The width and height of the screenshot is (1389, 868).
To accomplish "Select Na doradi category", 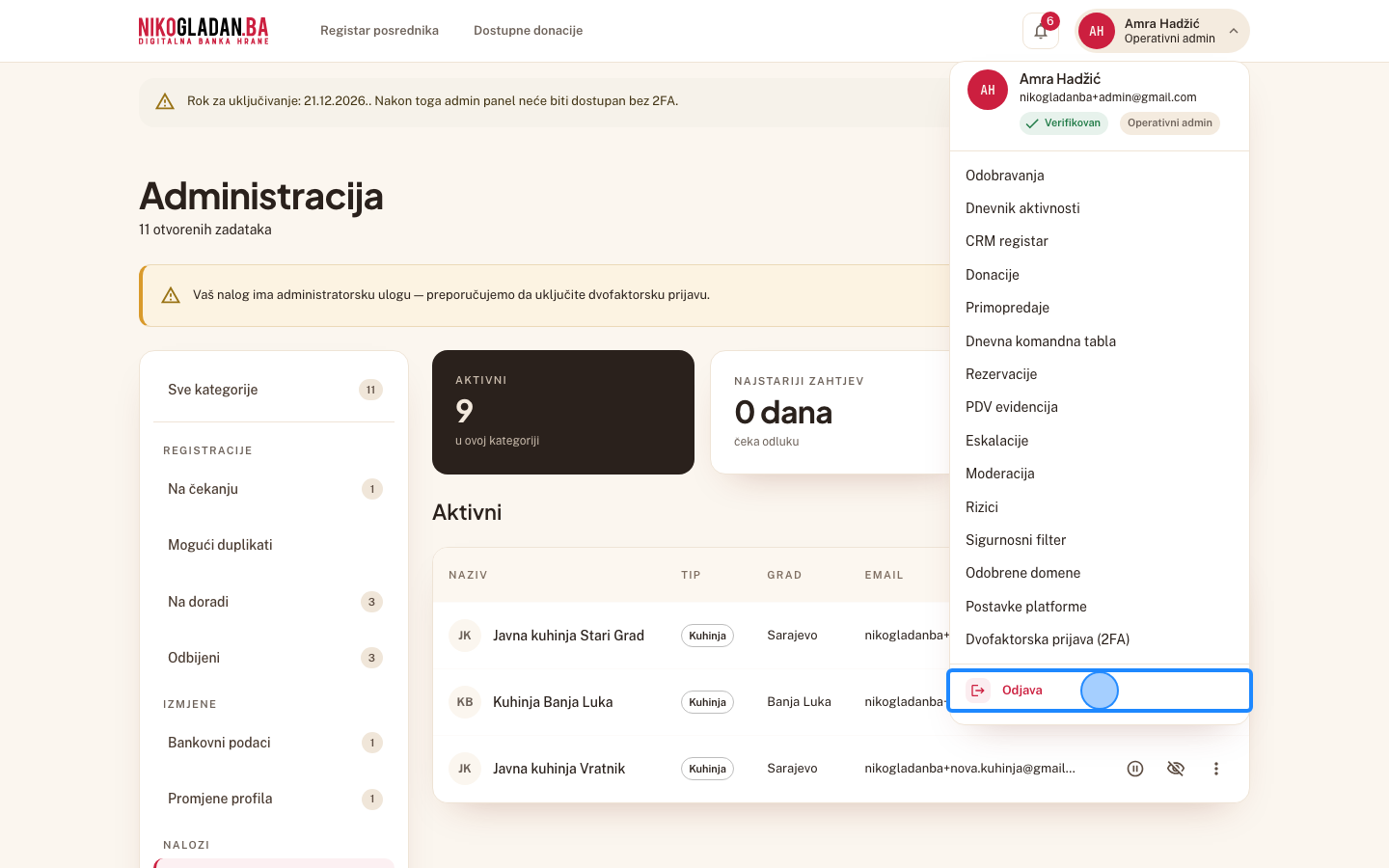I will click(x=274, y=602).
